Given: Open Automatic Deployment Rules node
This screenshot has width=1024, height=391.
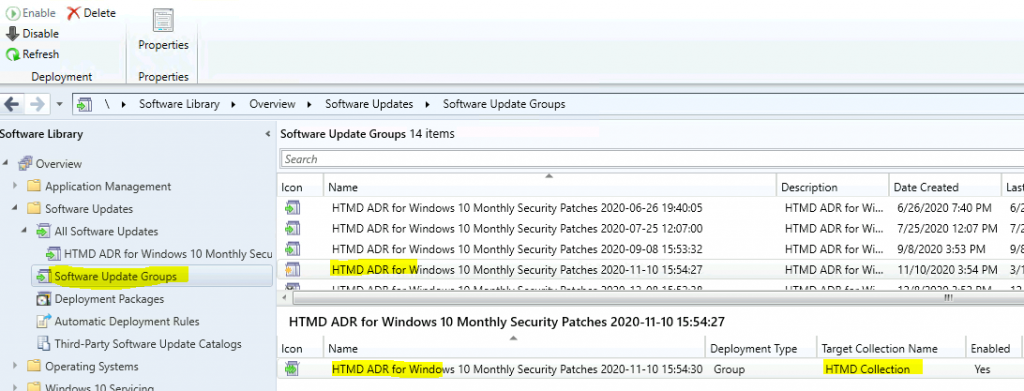Looking at the screenshot, I should (x=127, y=321).
